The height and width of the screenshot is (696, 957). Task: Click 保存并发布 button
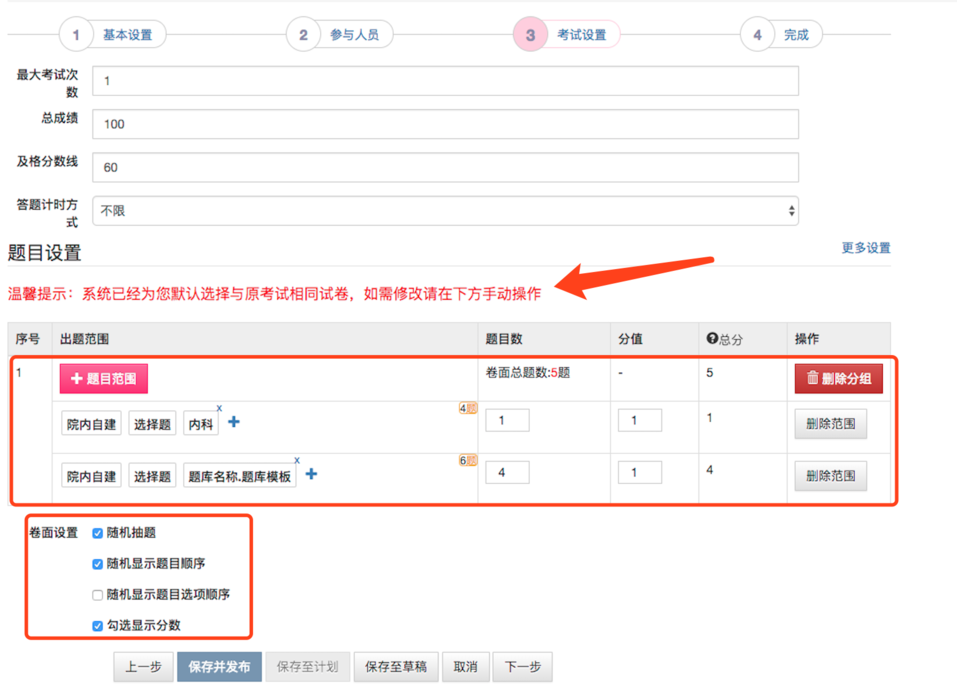click(220, 667)
